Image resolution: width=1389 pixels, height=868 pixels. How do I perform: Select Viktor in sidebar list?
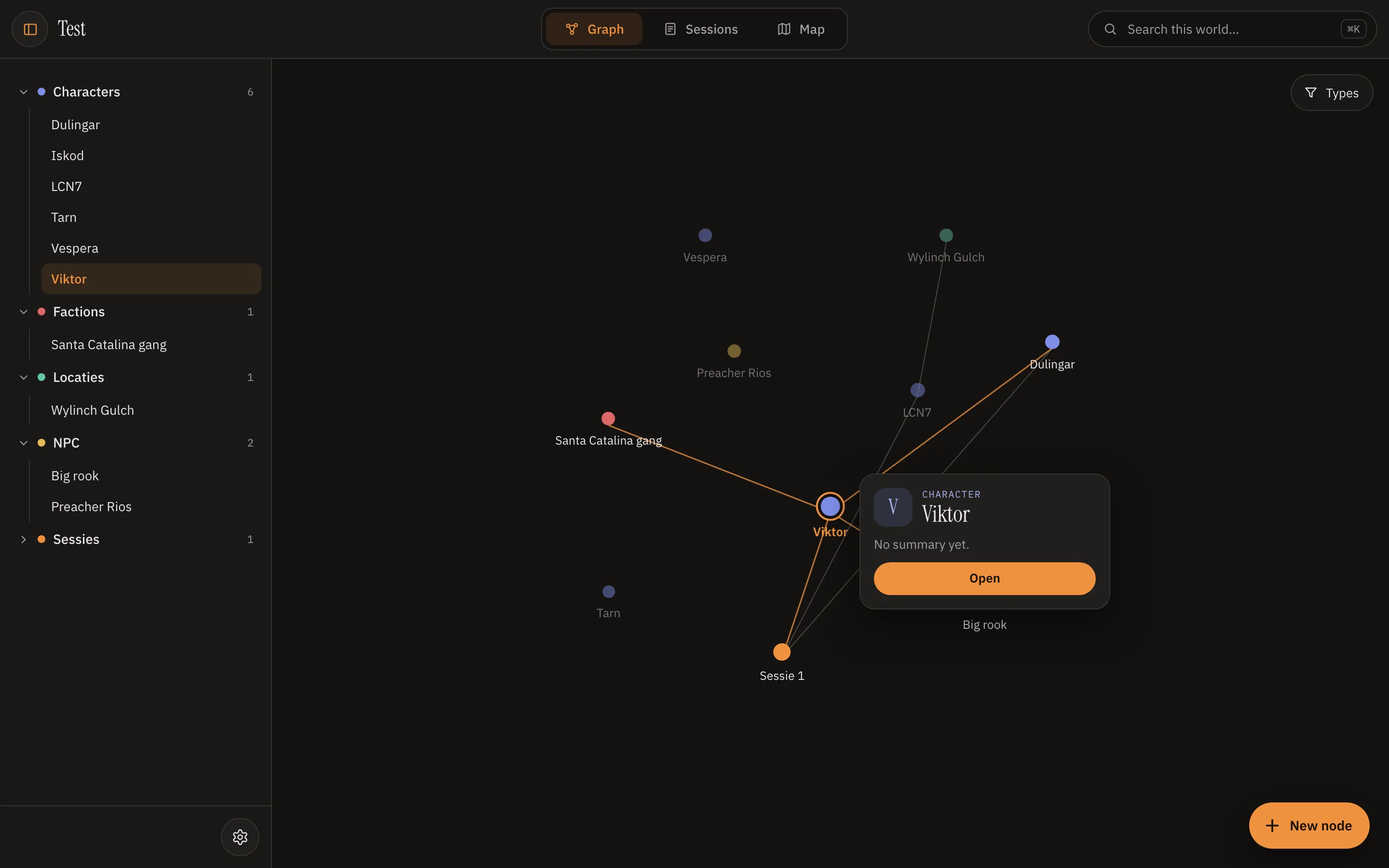[x=151, y=279]
